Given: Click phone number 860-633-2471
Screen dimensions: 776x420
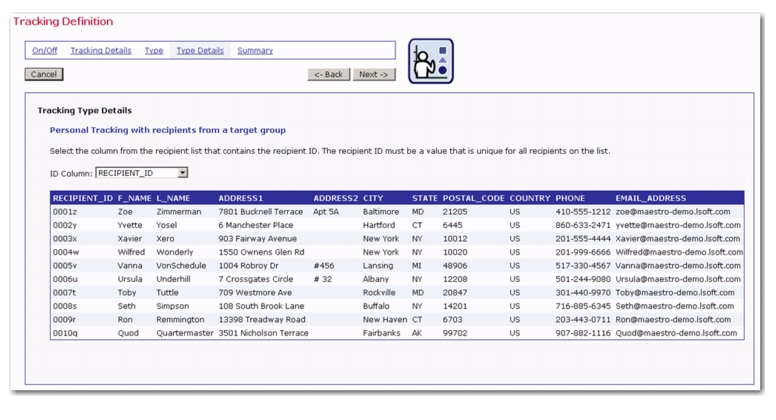Looking at the screenshot, I should pos(583,225).
